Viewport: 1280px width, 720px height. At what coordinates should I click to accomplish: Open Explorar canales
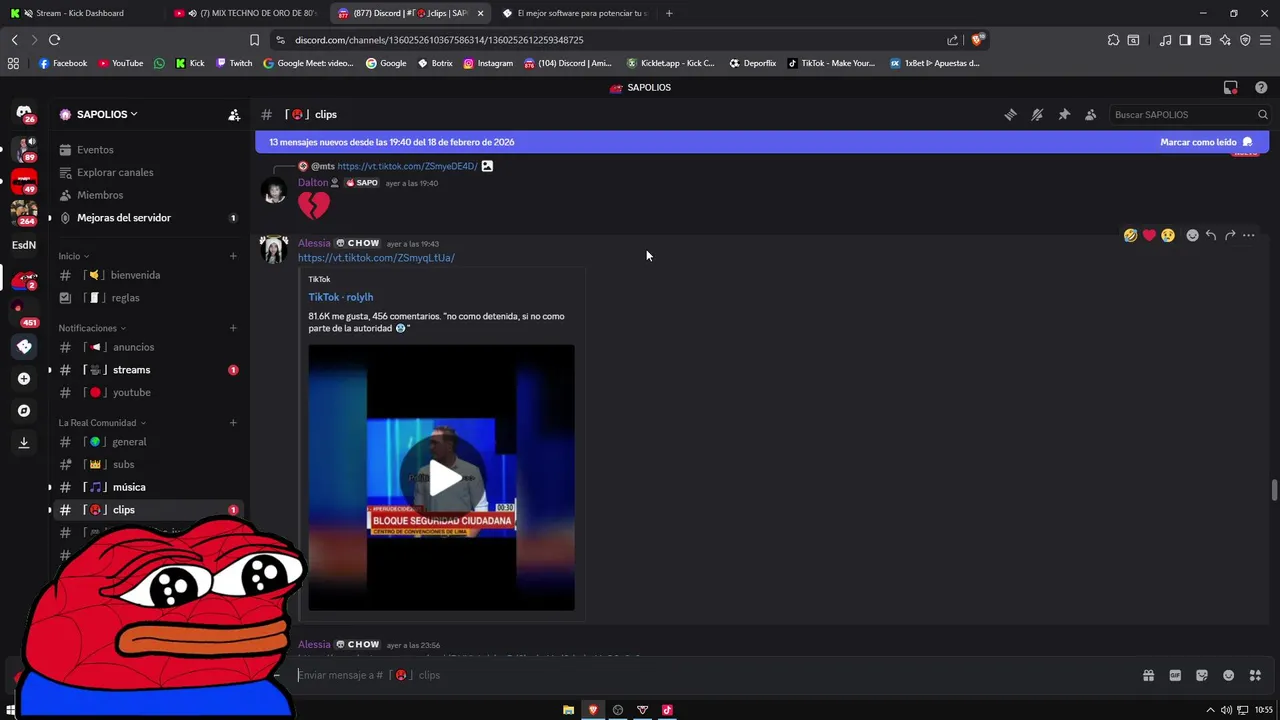pos(148,173)
